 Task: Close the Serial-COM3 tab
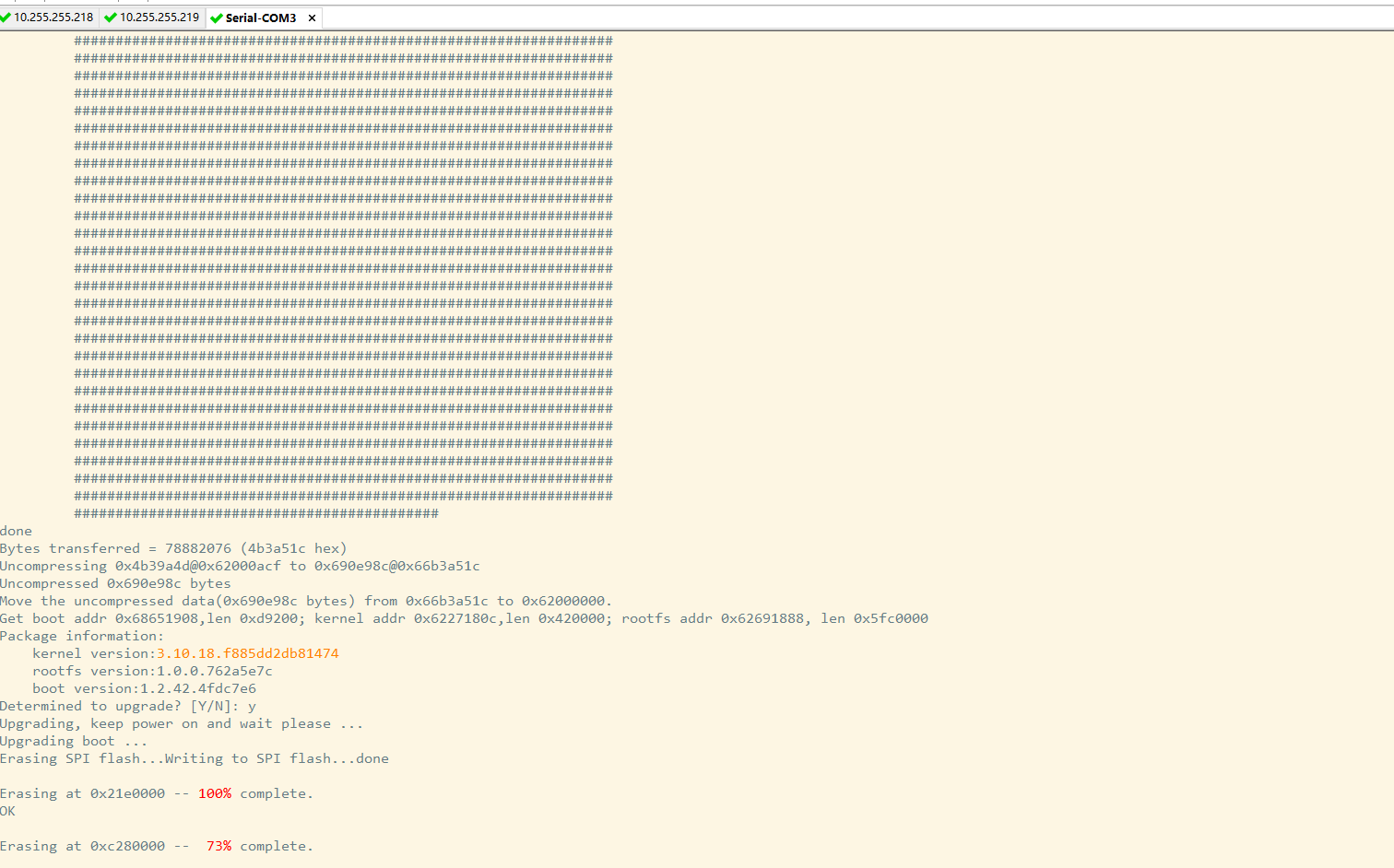coord(312,18)
